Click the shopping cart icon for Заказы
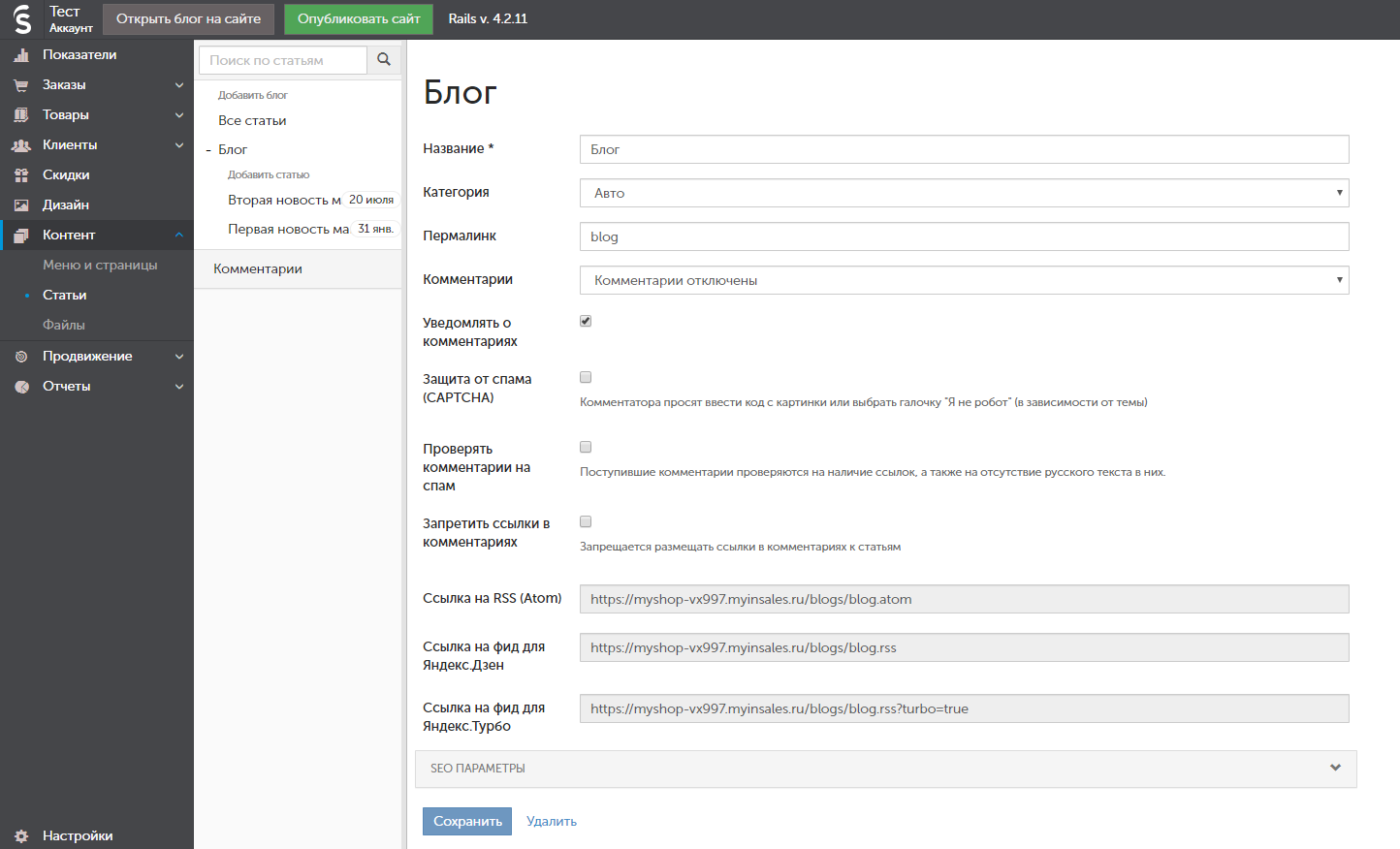Screen dimensions: 1400x849 (20, 85)
